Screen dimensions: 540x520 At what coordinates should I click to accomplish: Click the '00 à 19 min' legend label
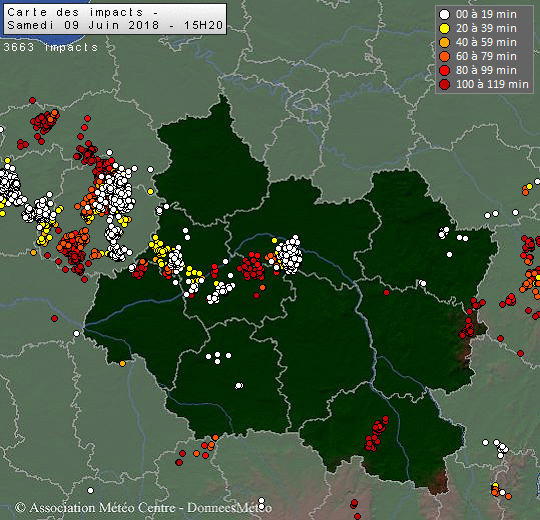(x=486, y=14)
